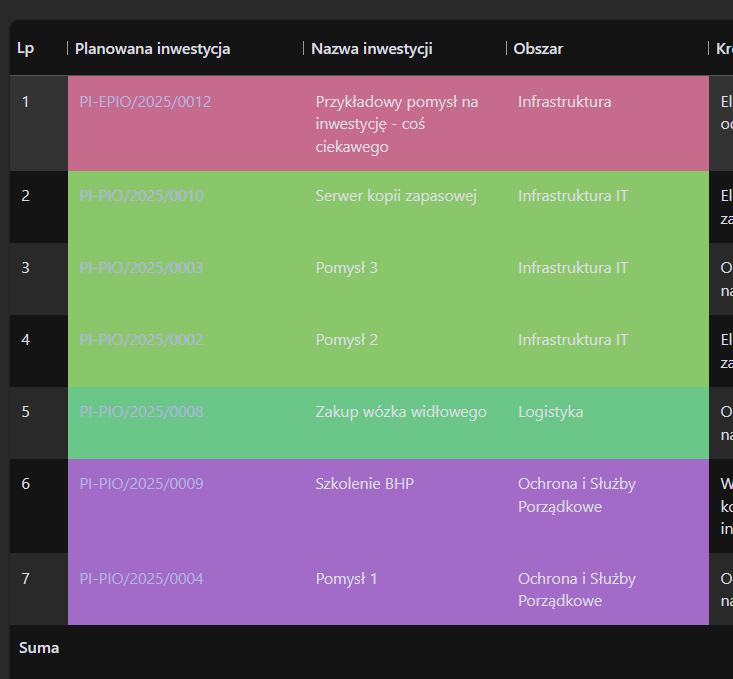Click row number 6 cell

39,506
